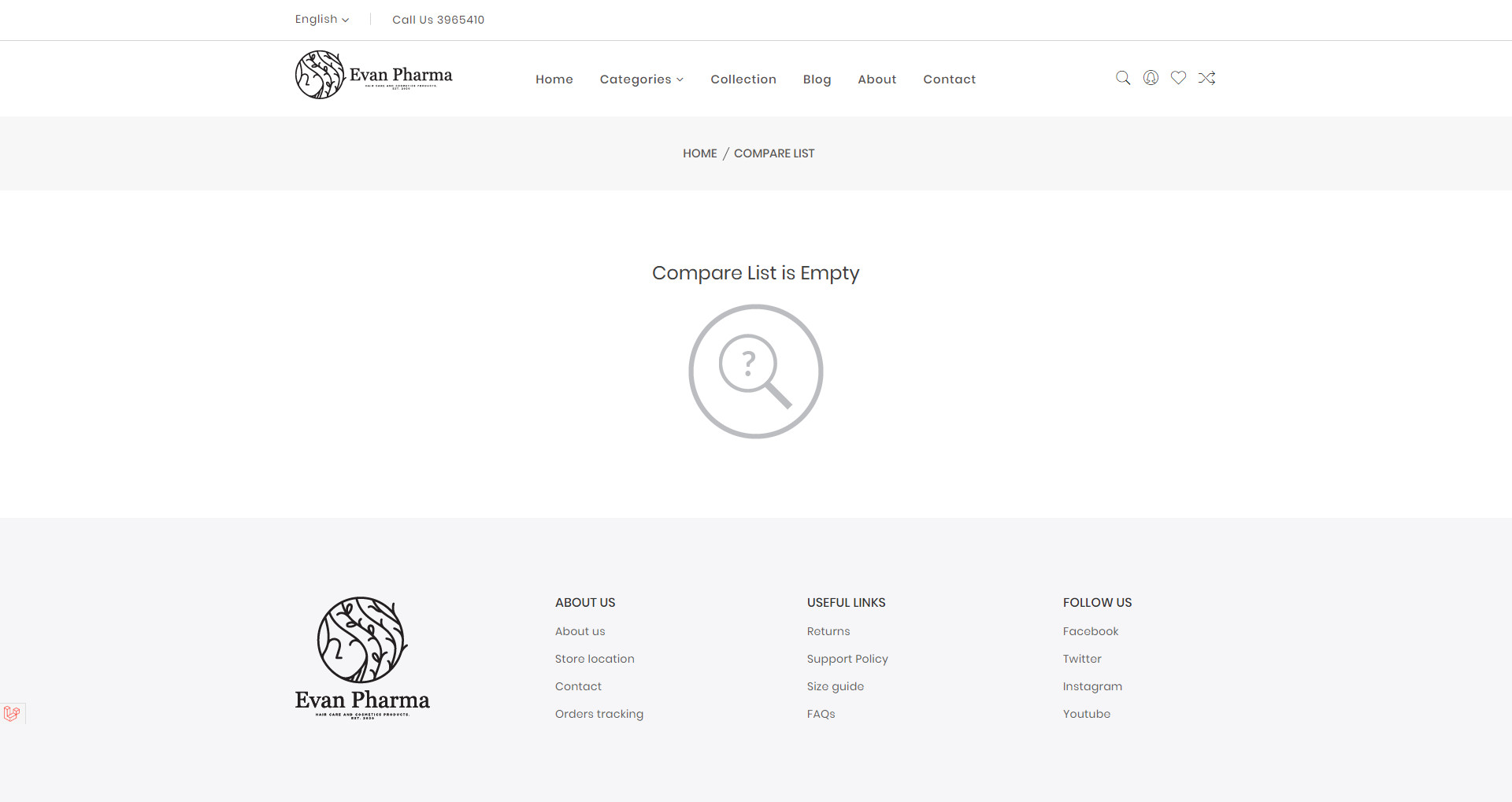Click the USEFUL LINKS footer heading
The width and height of the screenshot is (1512, 802).
point(847,603)
